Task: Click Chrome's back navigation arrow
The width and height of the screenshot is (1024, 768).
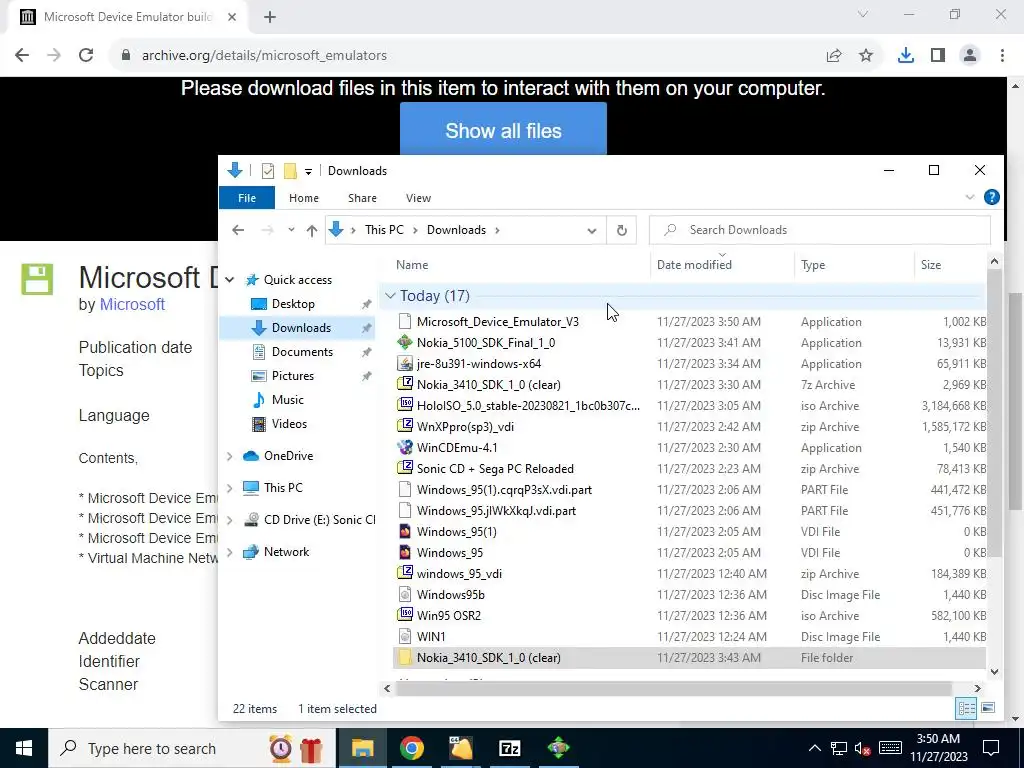Action: click(22, 56)
